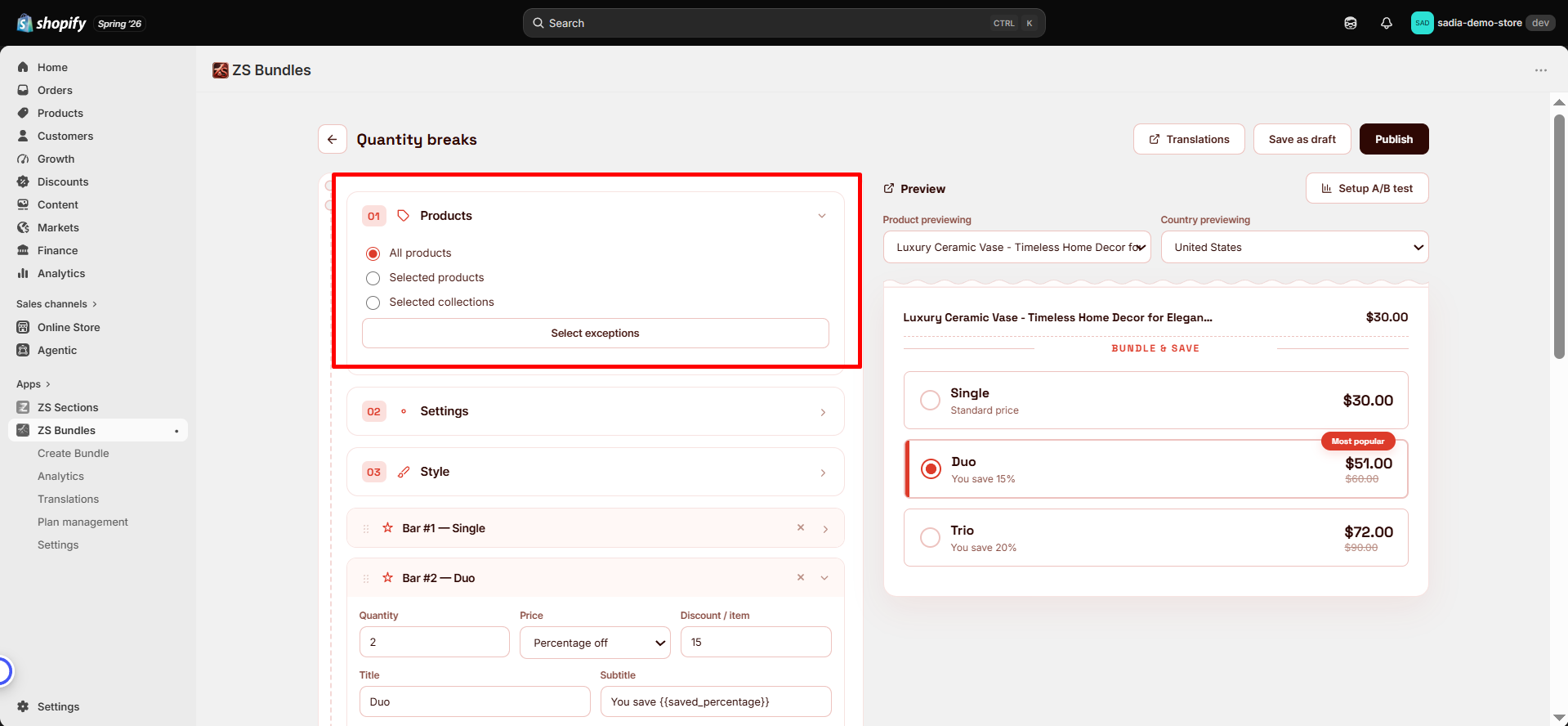This screenshot has height=726, width=1568.
Task: Click the Growth icon in sidebar
Action: [x=23, y=159]
